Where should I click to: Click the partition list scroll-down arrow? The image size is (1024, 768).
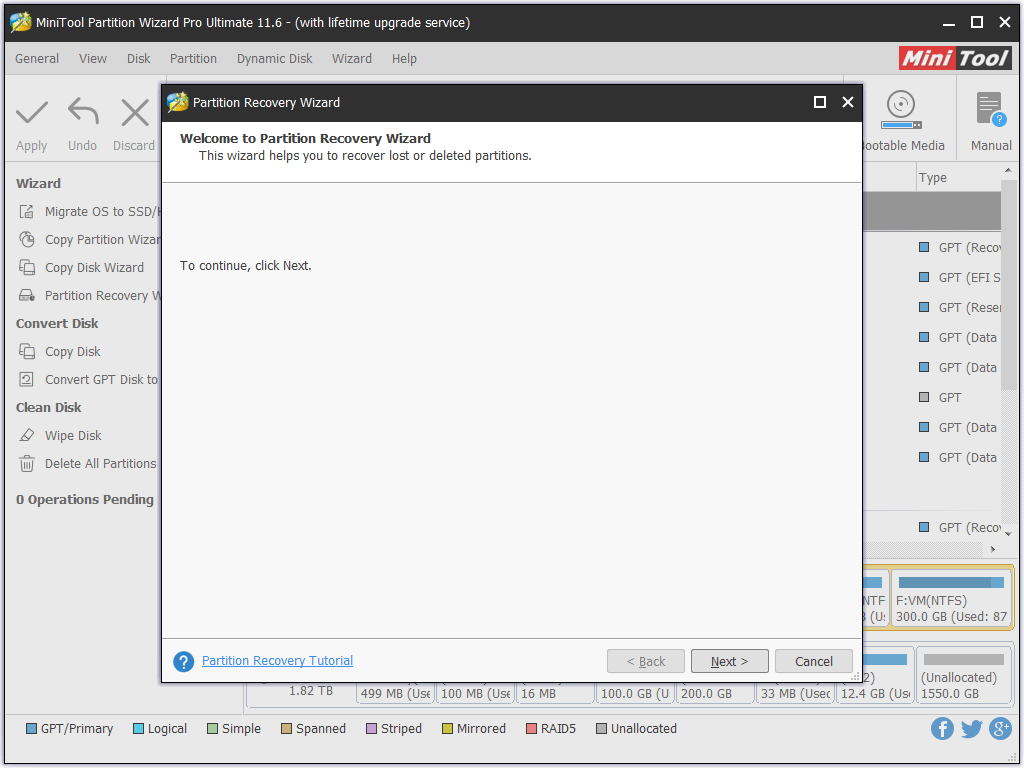point(1008,534)
